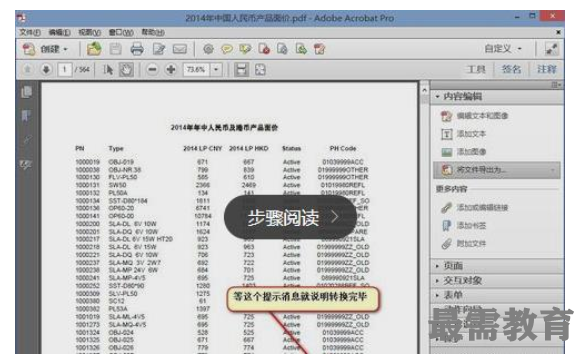
Task: Click the Save floppy disk icon
Action: click(x=115, y=49)
